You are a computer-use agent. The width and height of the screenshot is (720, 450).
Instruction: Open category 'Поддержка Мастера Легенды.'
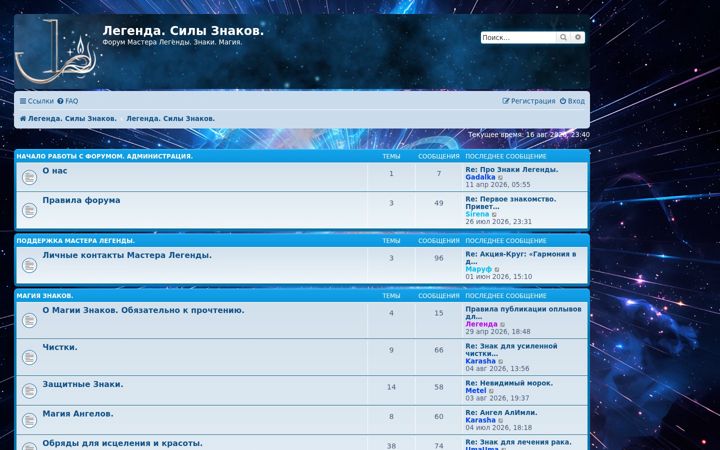click(x=76, y=241)
